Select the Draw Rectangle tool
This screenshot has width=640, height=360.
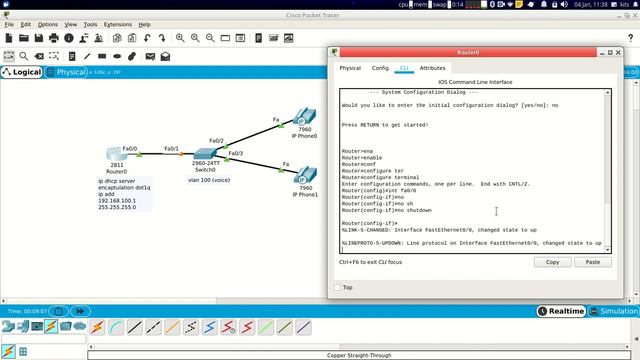click(102, 56)
